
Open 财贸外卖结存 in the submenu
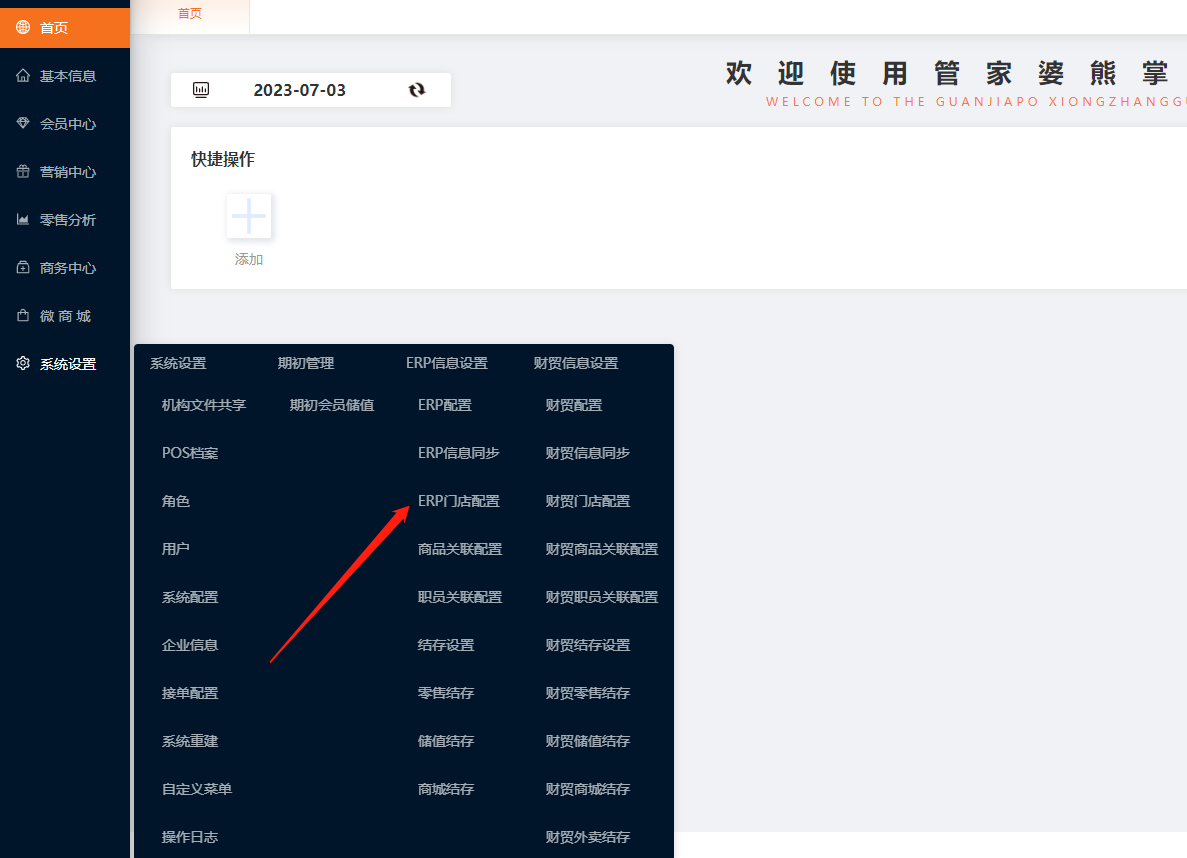pos(588,837)
